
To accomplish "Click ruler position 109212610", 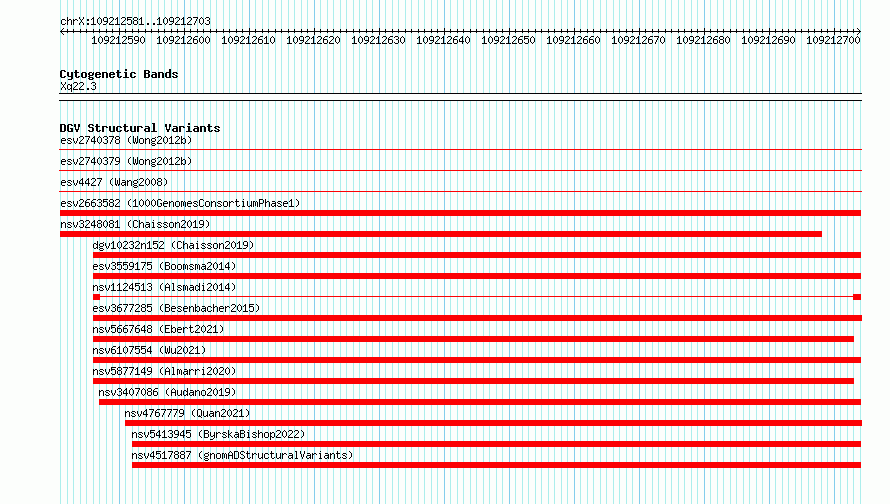I will click(248, 40).
